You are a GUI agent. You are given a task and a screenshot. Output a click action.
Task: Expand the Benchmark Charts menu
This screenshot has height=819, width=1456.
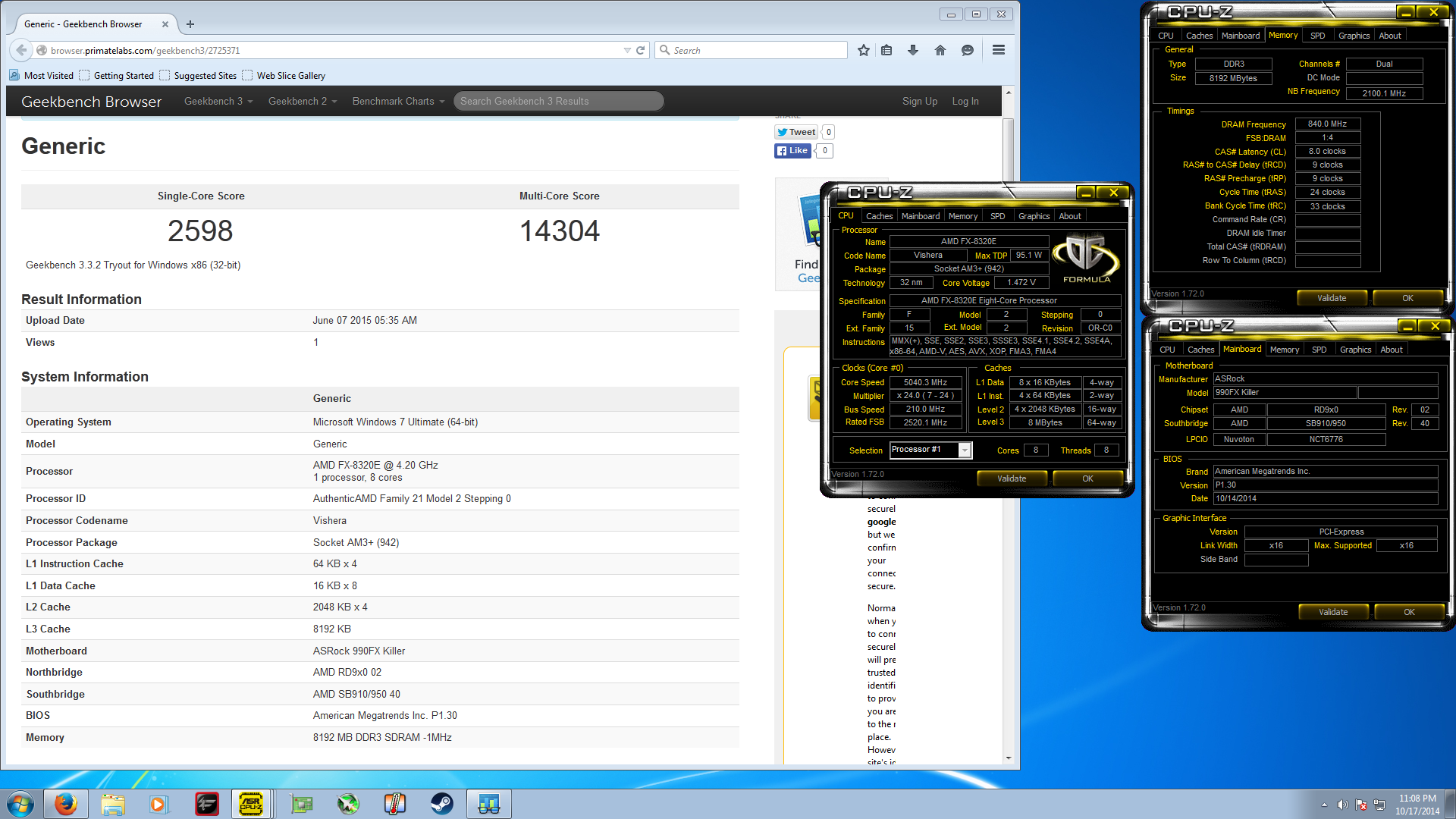point(398,101)
